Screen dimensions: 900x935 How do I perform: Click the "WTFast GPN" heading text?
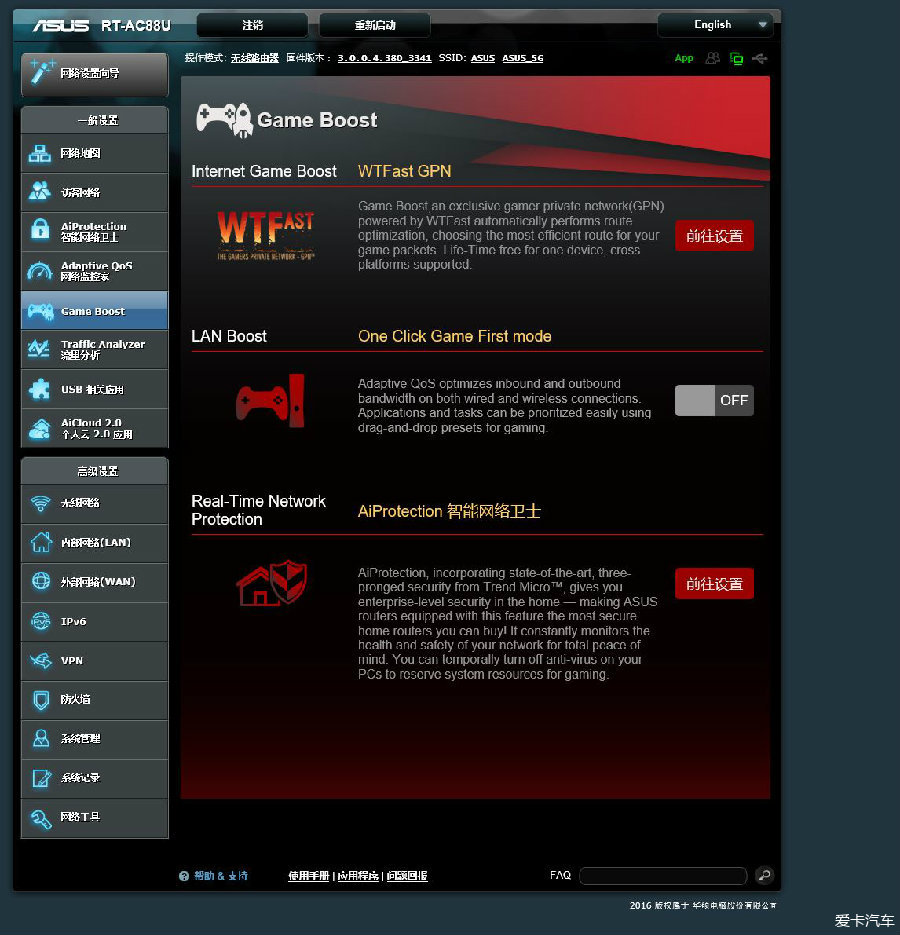(x=404, y=172)
